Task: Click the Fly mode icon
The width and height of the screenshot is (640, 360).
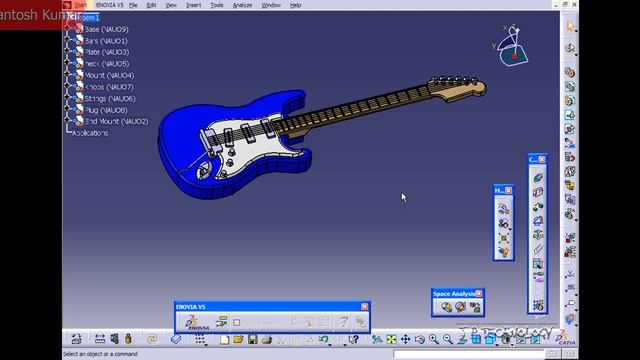Action: tap(377, 339)
